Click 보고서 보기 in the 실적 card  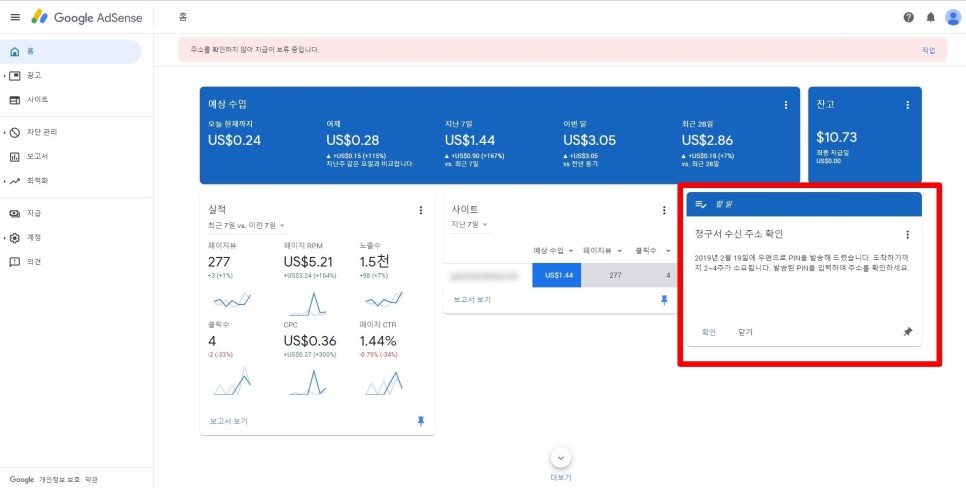pos(228,421)
